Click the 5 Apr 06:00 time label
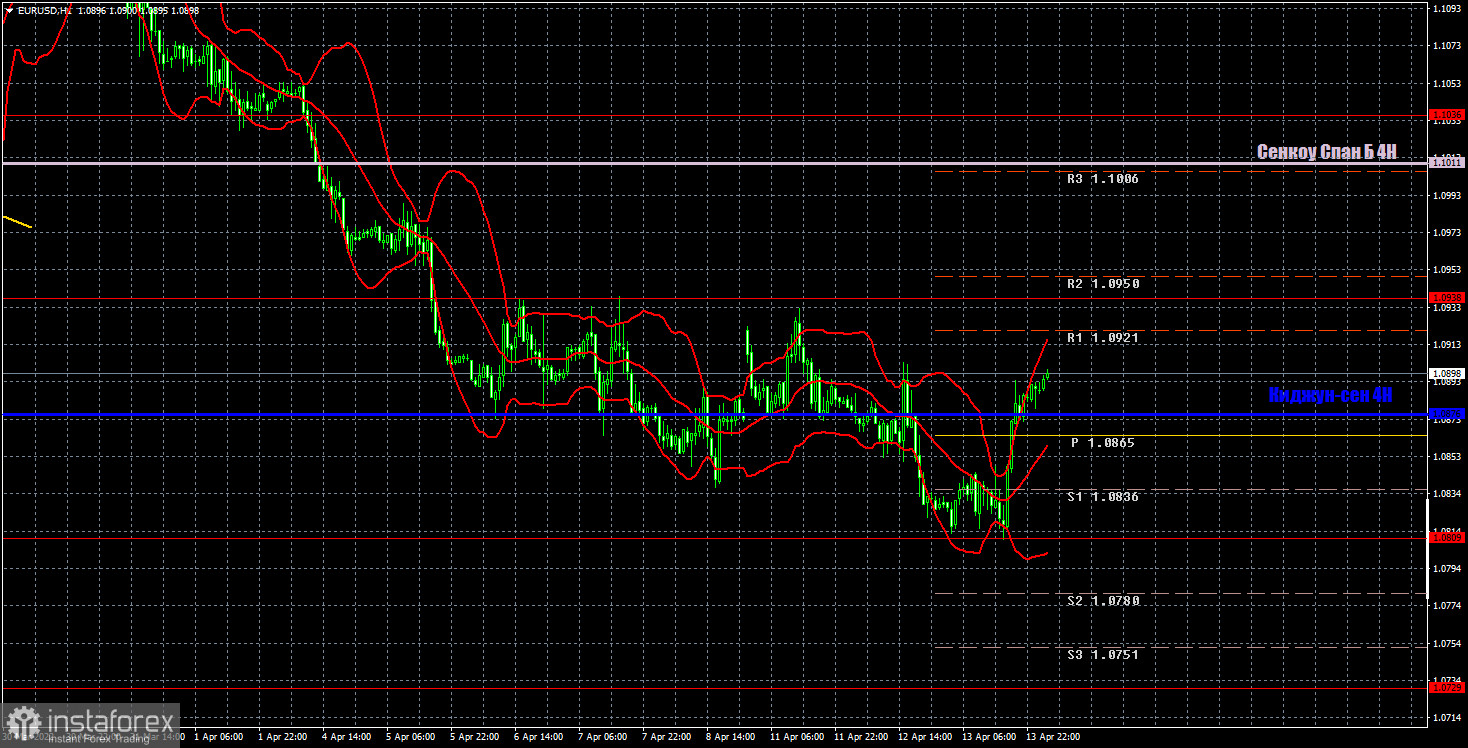This screenshot has height=748, width=1468. click(410, 737)
